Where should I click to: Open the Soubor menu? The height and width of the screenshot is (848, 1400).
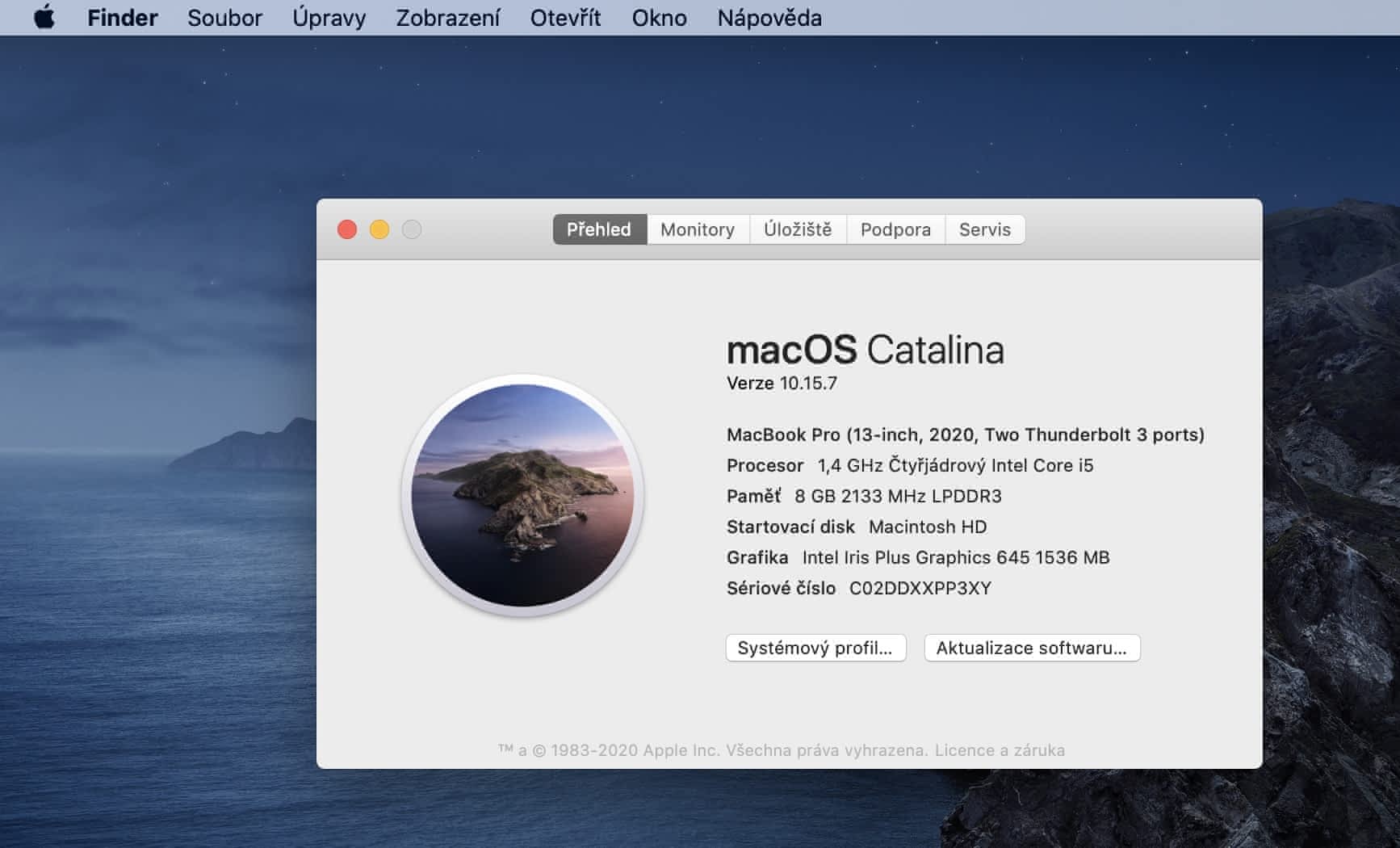tap(224, 18)
